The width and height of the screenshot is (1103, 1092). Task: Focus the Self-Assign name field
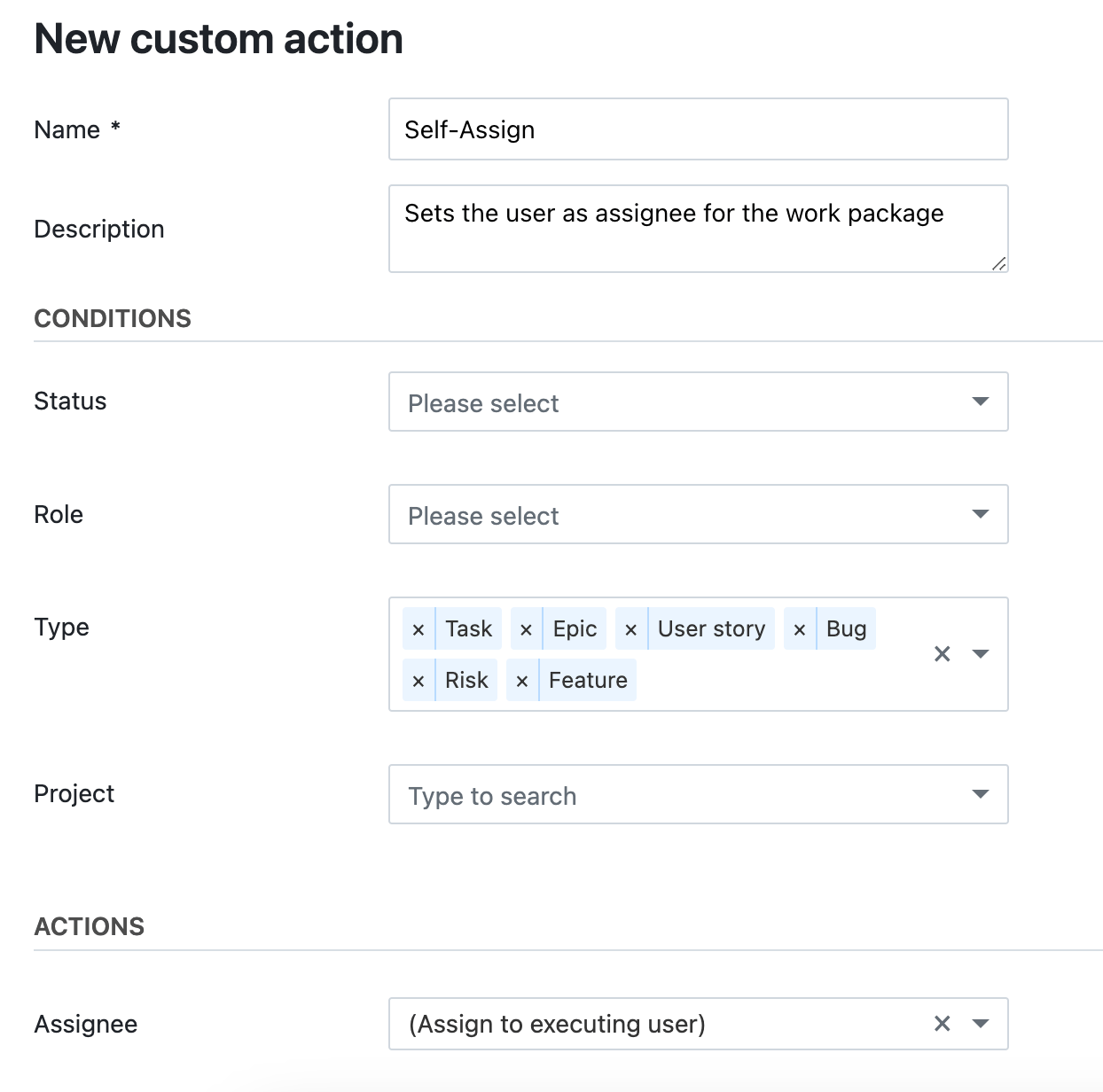(x=698, y=129)
